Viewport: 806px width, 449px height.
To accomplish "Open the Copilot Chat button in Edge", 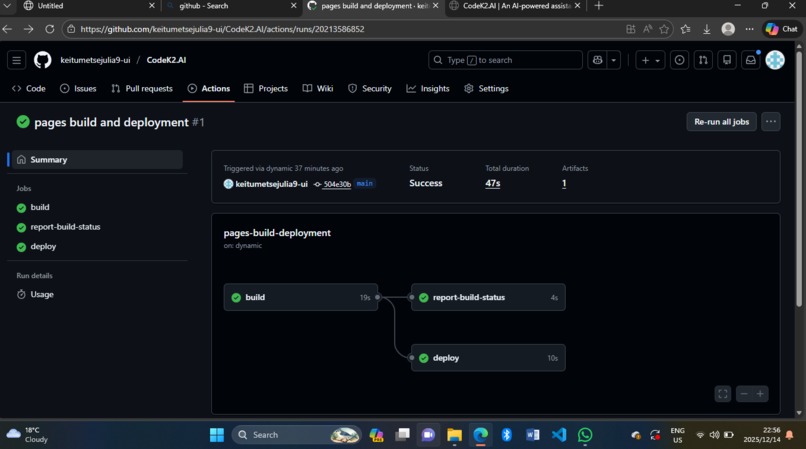I will pos(782,29).
